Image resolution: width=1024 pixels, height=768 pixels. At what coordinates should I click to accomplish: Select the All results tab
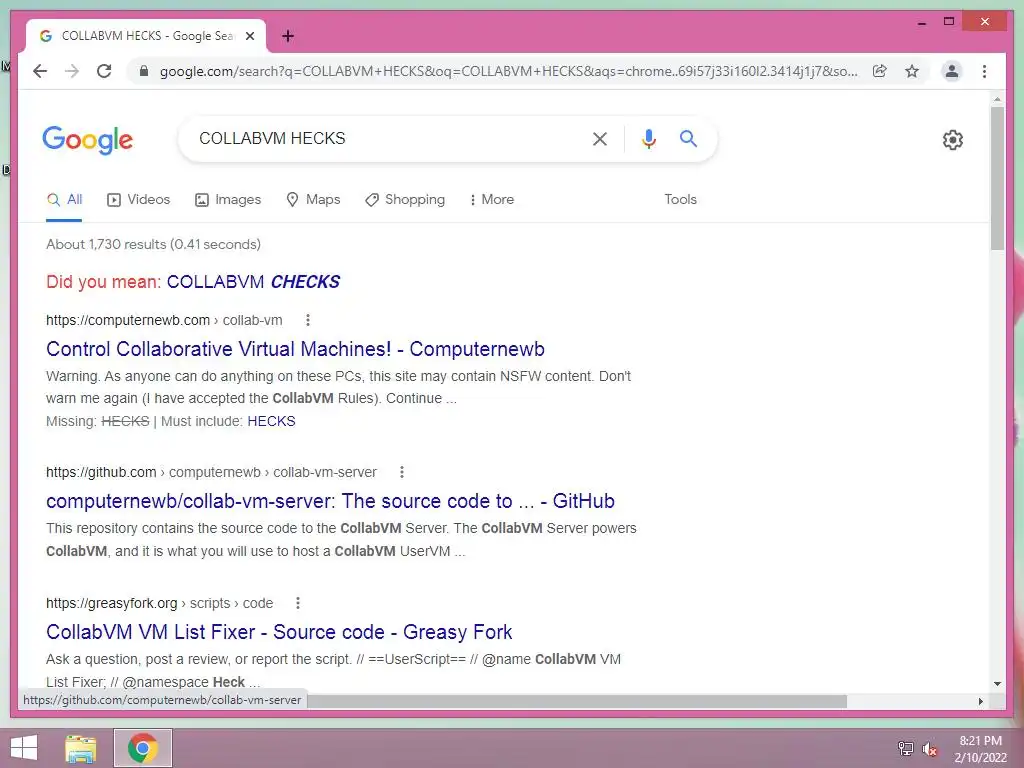(x=65, y=200)
